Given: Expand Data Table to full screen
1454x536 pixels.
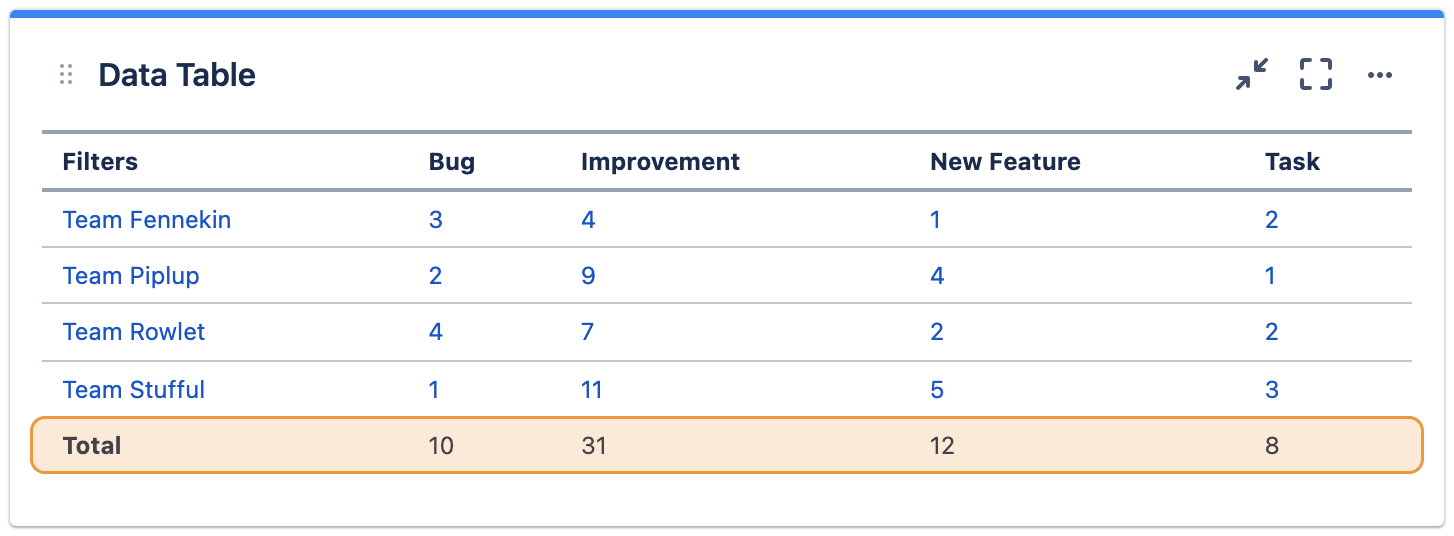Looking at the screenshot, I should 1316,75.
